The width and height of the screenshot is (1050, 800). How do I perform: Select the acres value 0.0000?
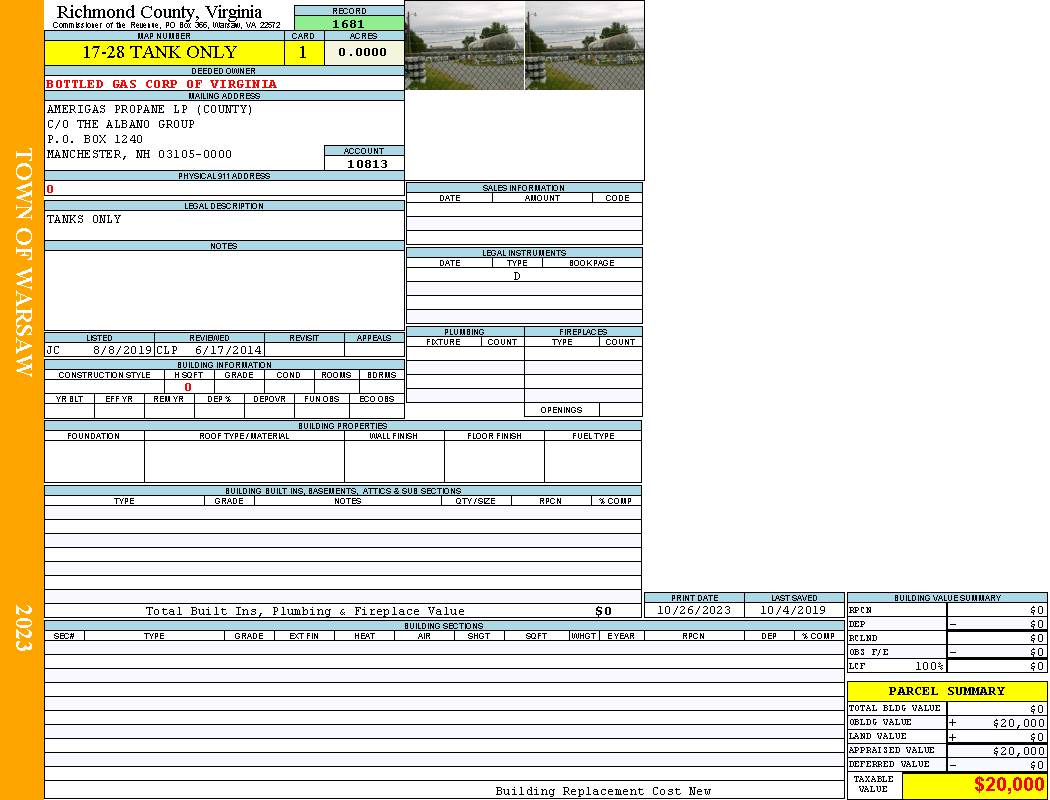(x=363, y=52)
